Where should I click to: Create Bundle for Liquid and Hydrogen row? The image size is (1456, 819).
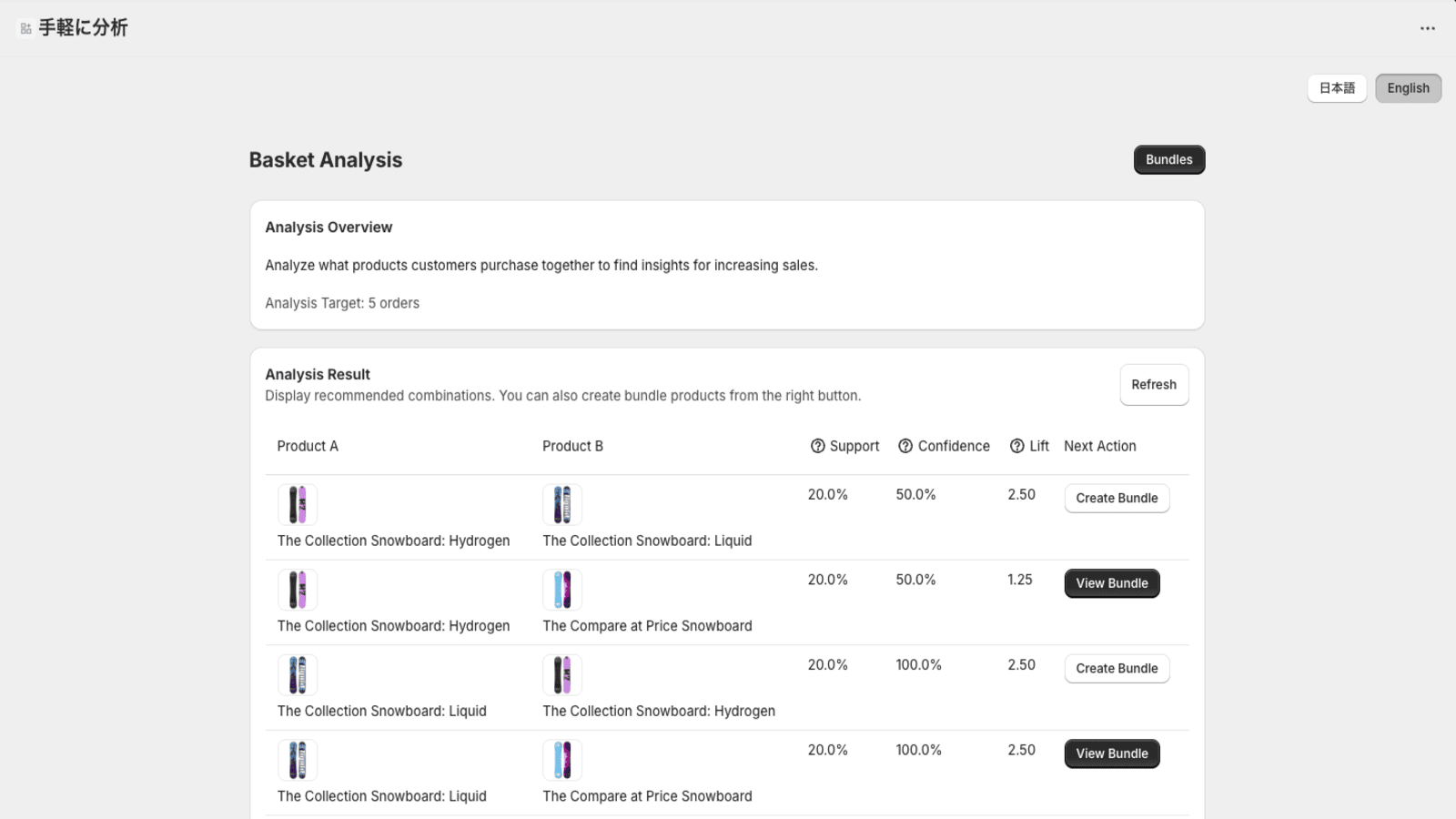(1117, 668)
